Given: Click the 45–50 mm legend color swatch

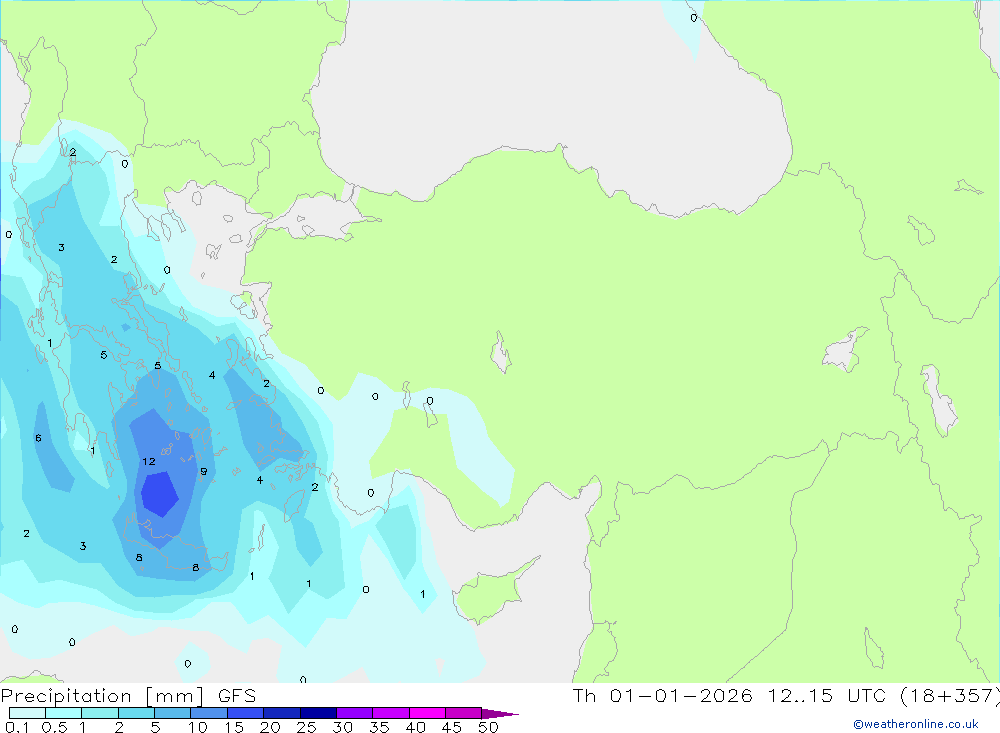Looking at the screenshot, I should pos(464,713).
